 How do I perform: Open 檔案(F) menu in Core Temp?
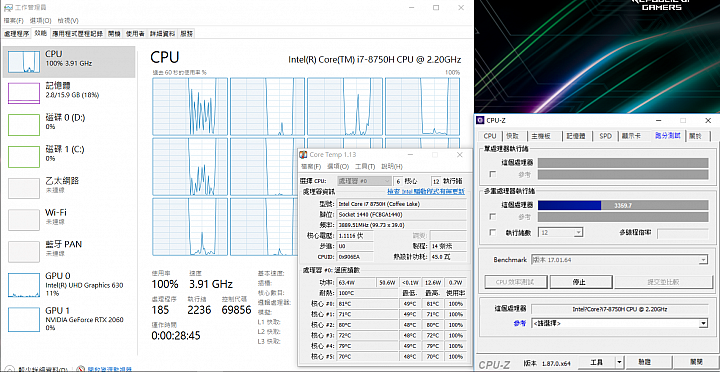point(311,166)
